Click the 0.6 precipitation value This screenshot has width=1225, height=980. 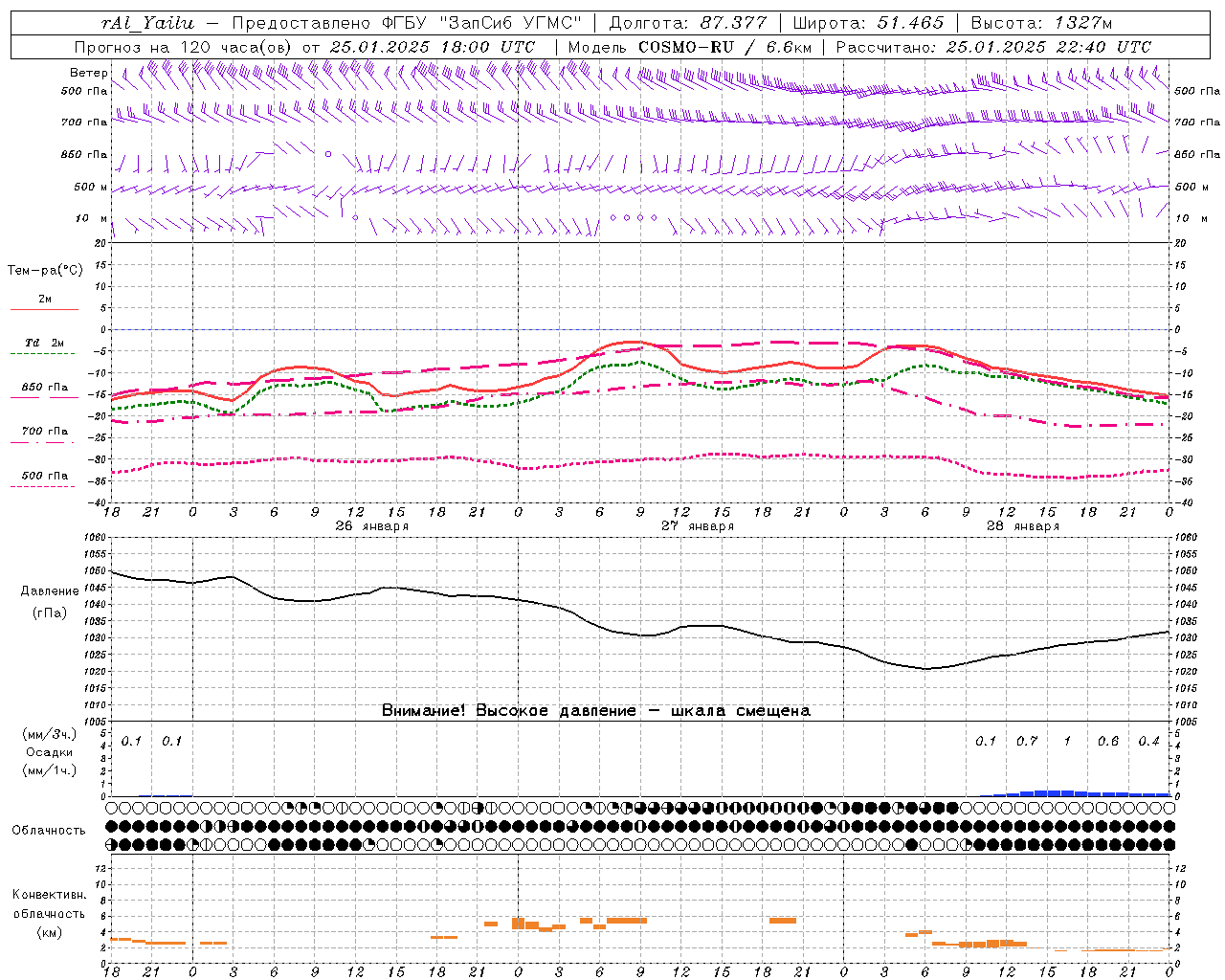tap(1108, 742)
